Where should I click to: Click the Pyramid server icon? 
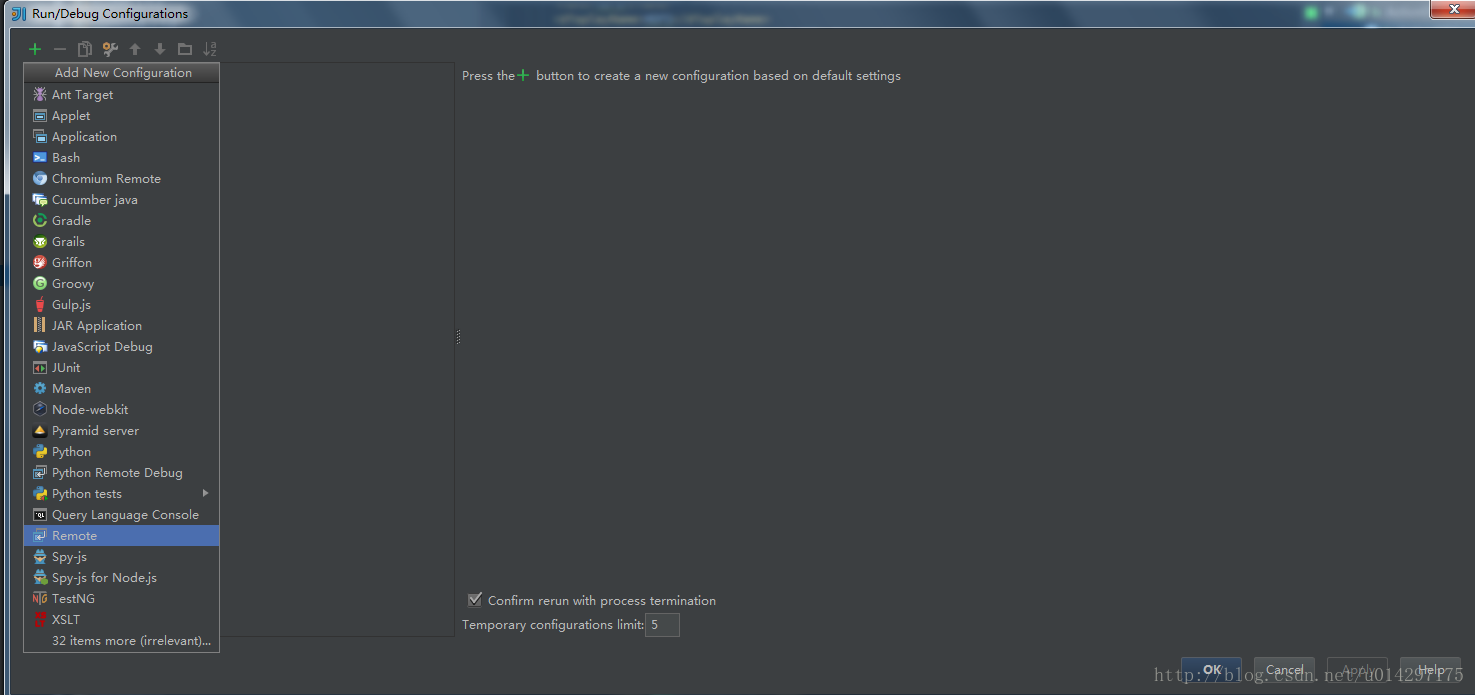click(x=40, y=431)
